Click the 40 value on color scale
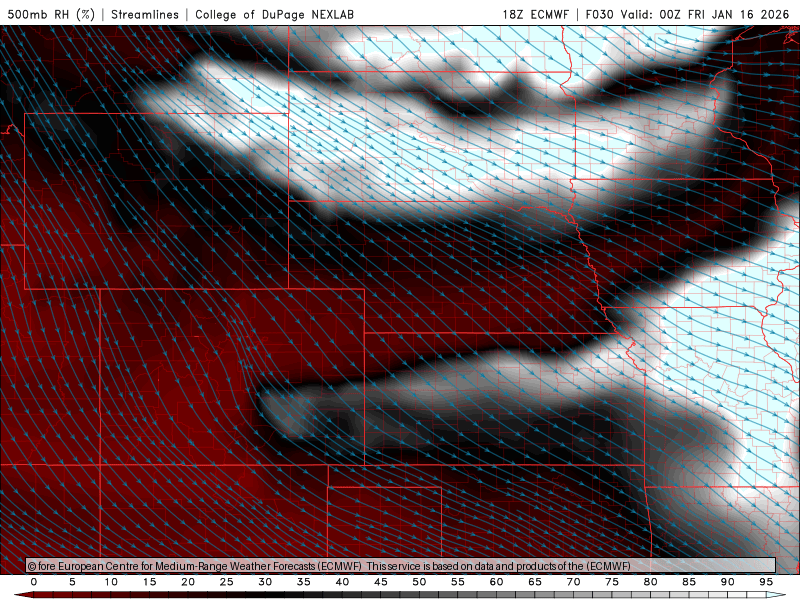800x600 pixels. pyautogui.click(x=342, y=582)
